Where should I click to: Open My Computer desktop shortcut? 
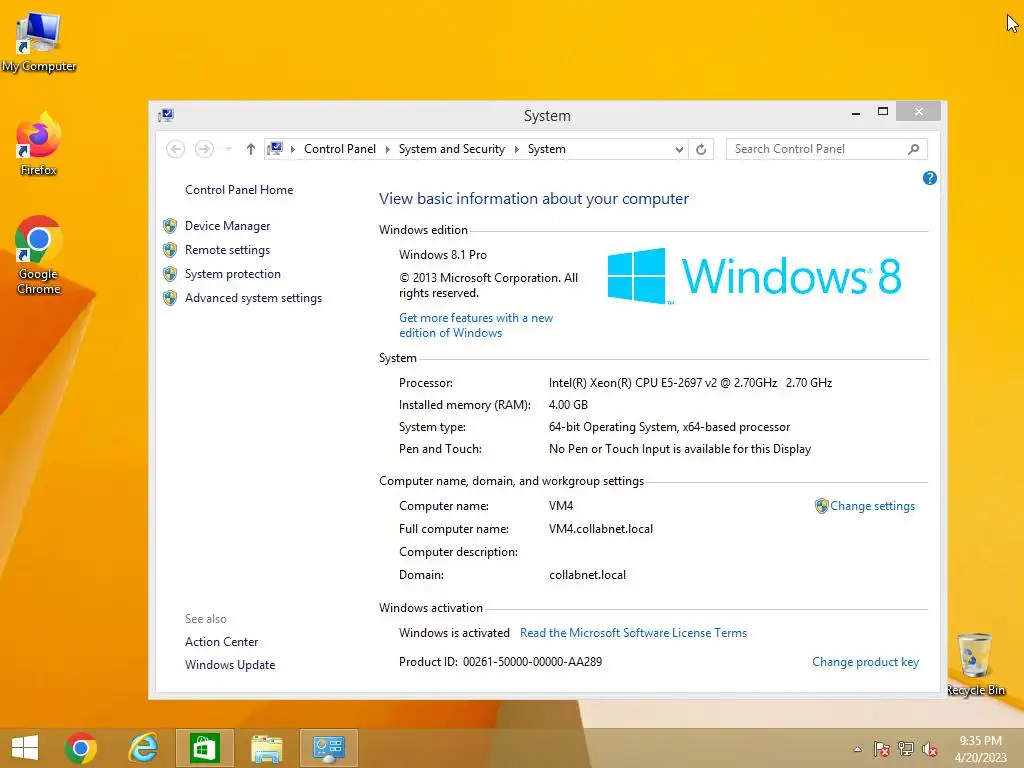tap(39, 41)
